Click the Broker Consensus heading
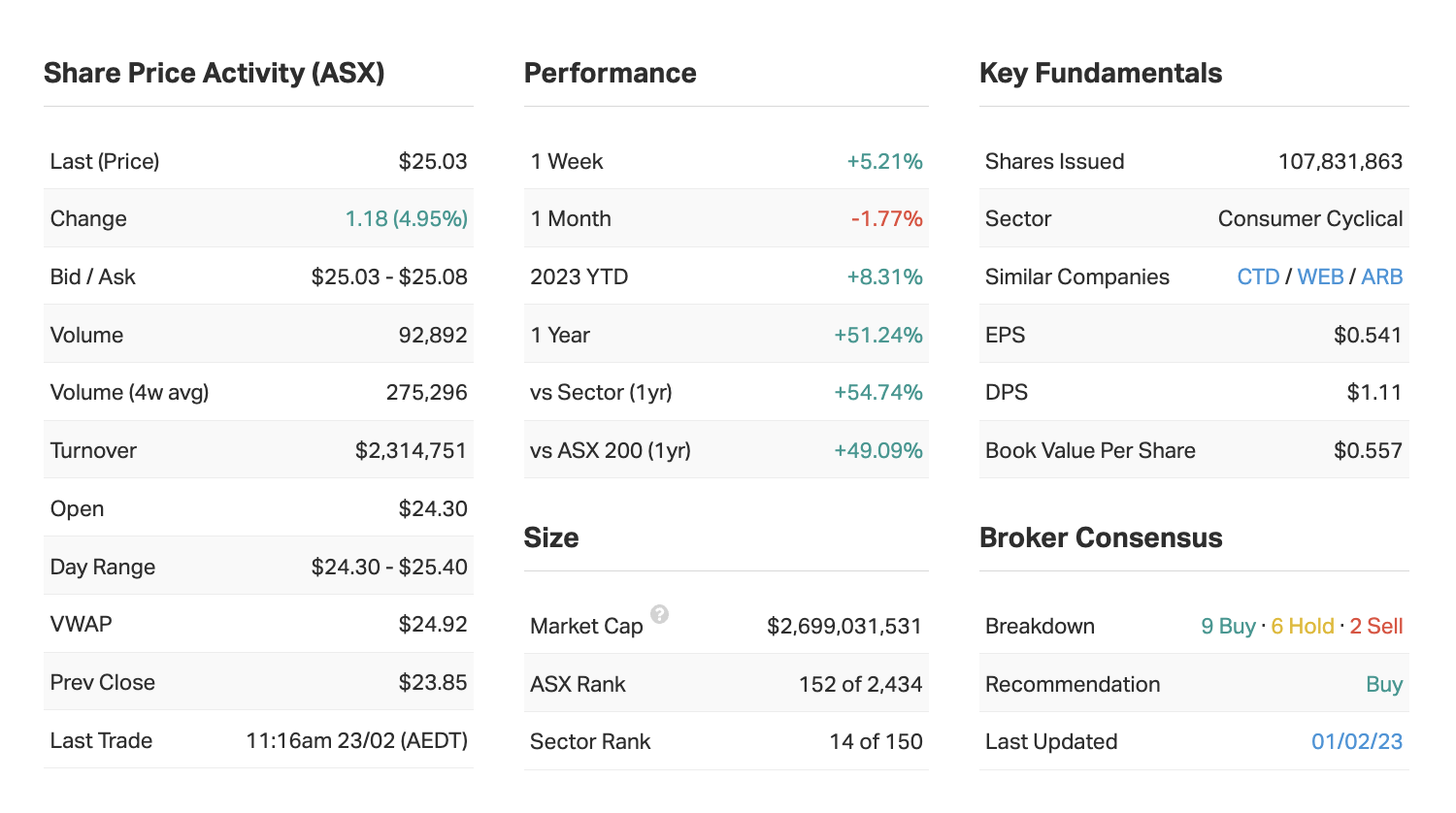This screenshot has height=813, width=1456. coord(1100,537)
